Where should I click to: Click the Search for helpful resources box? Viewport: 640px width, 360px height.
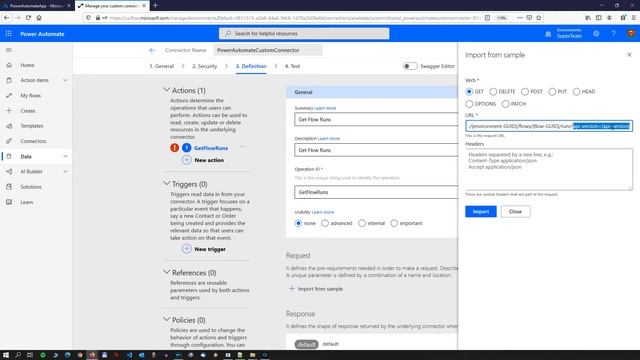tap(304, 33)
